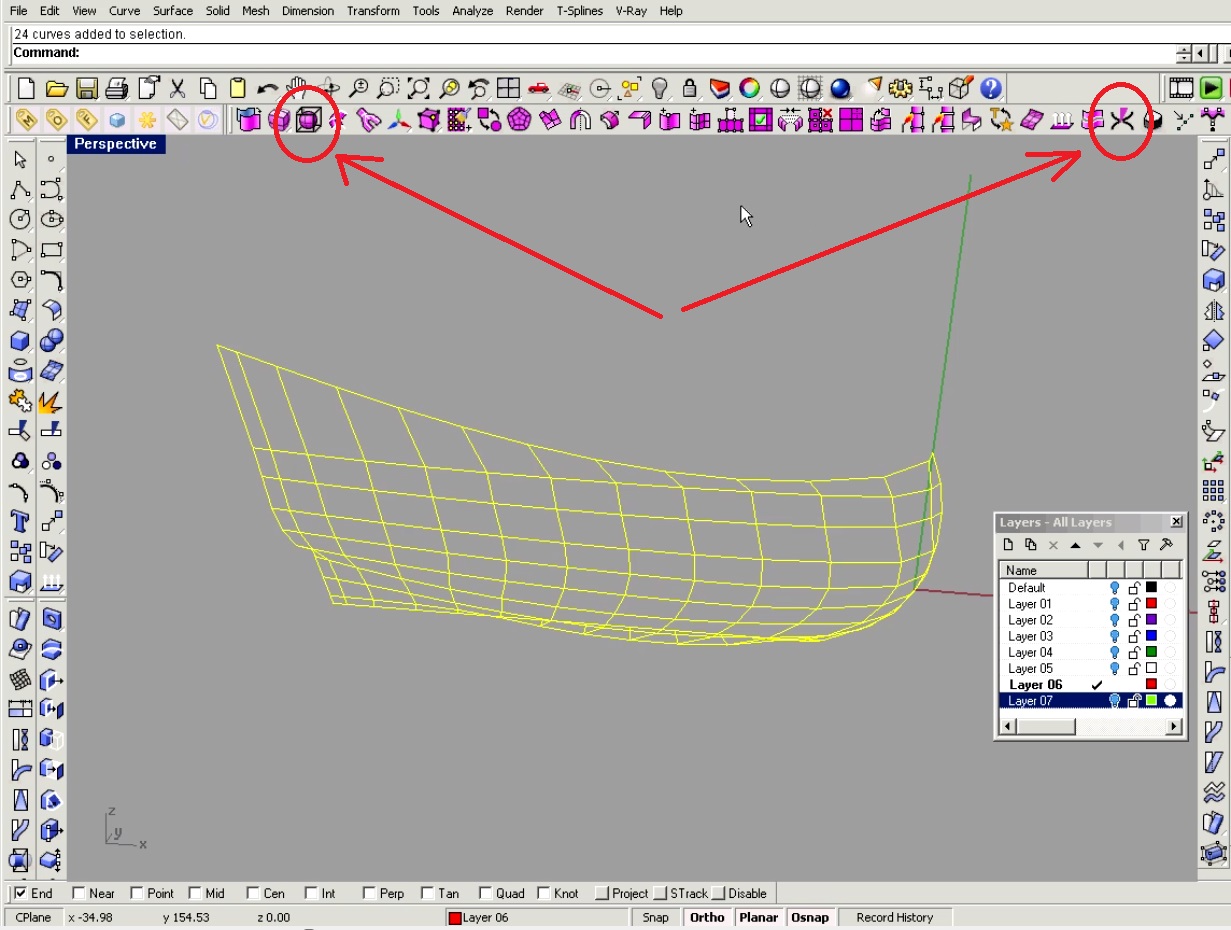Click the Undo arrow icon

tap(267, 88)
